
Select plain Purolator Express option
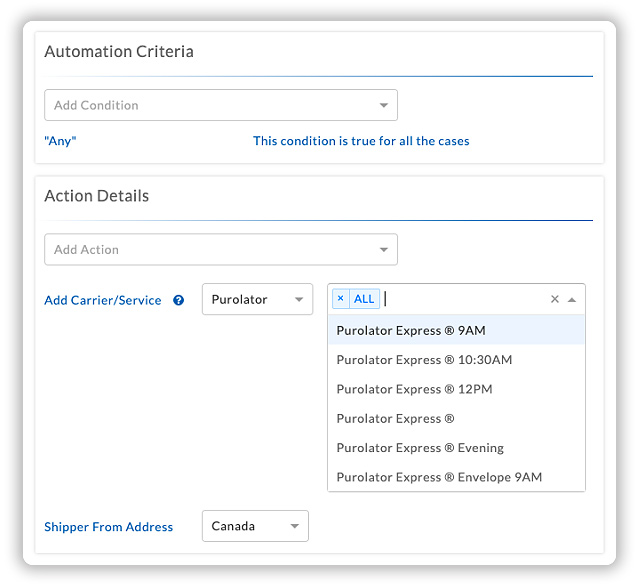tap(456, 418)
